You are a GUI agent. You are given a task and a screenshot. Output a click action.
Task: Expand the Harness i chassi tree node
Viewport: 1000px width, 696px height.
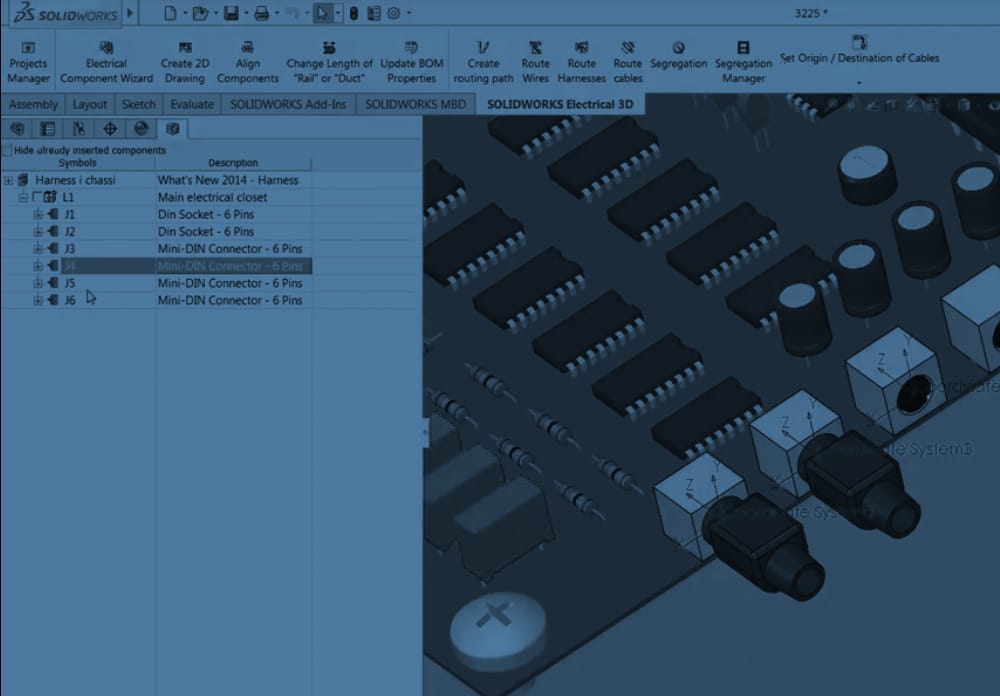[x=8, y=181]
